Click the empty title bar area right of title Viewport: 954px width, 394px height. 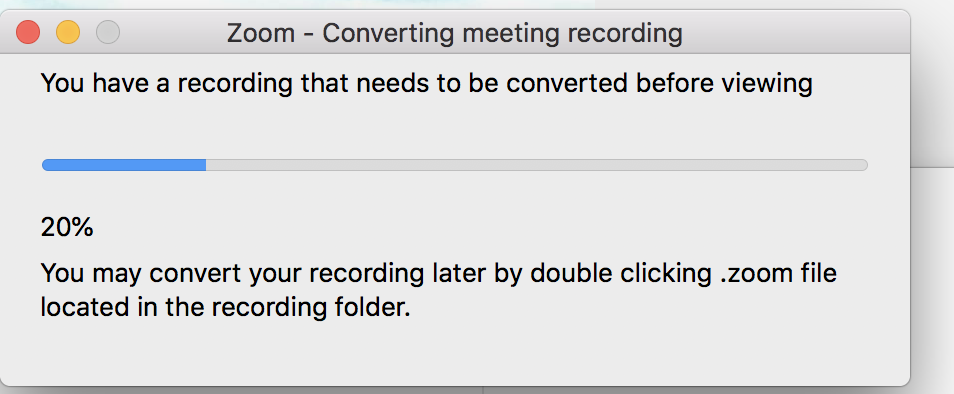(791, 33)
